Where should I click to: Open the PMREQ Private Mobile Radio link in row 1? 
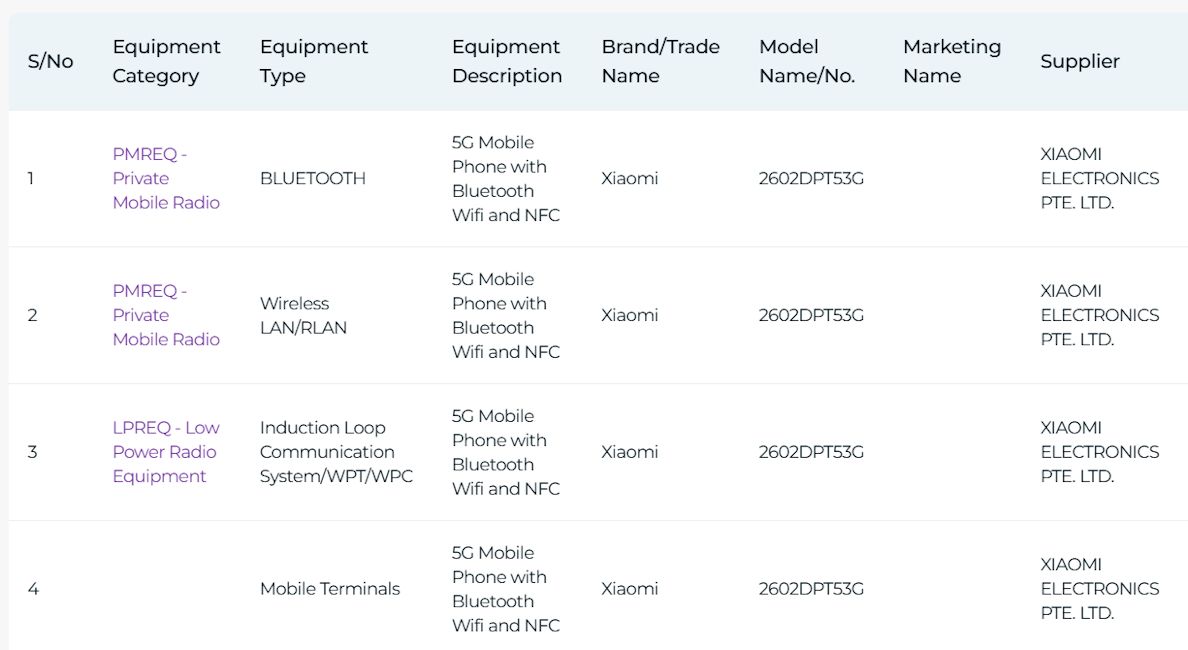click(x=165, y=178)
